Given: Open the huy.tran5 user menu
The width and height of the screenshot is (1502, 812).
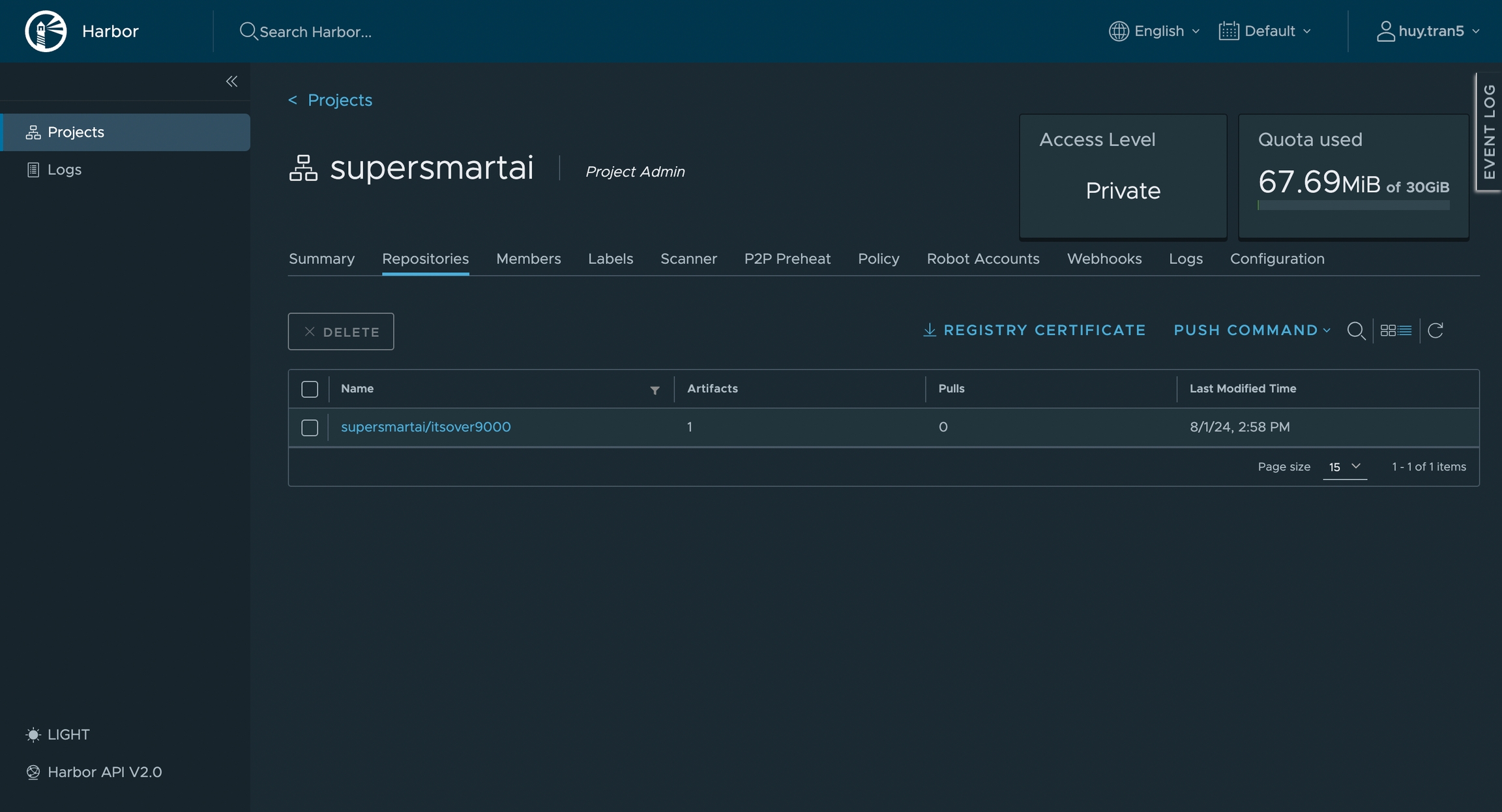Looking at the screenshot, I should [1428, 31].
